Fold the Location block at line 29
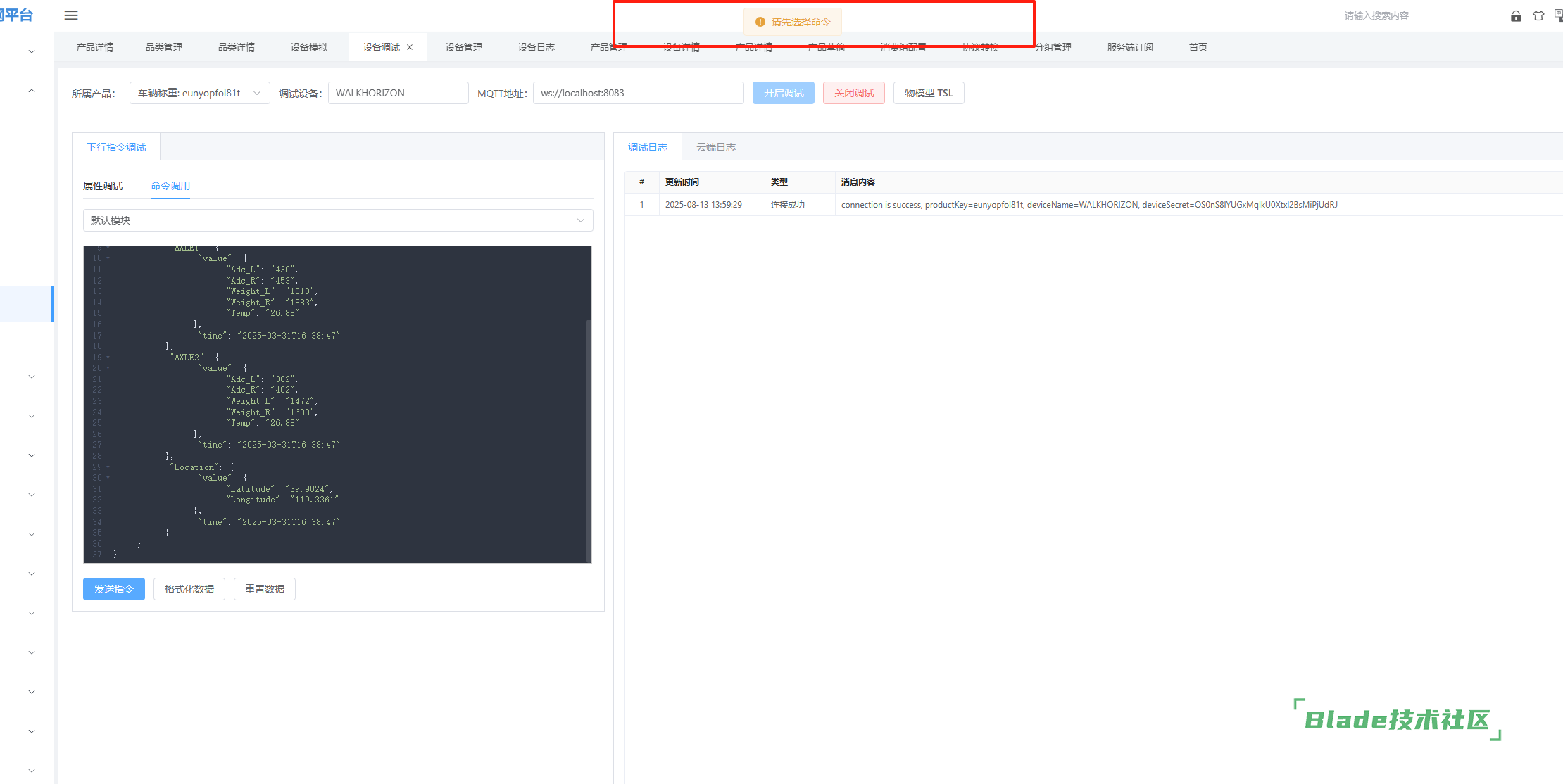 [108, 467]
